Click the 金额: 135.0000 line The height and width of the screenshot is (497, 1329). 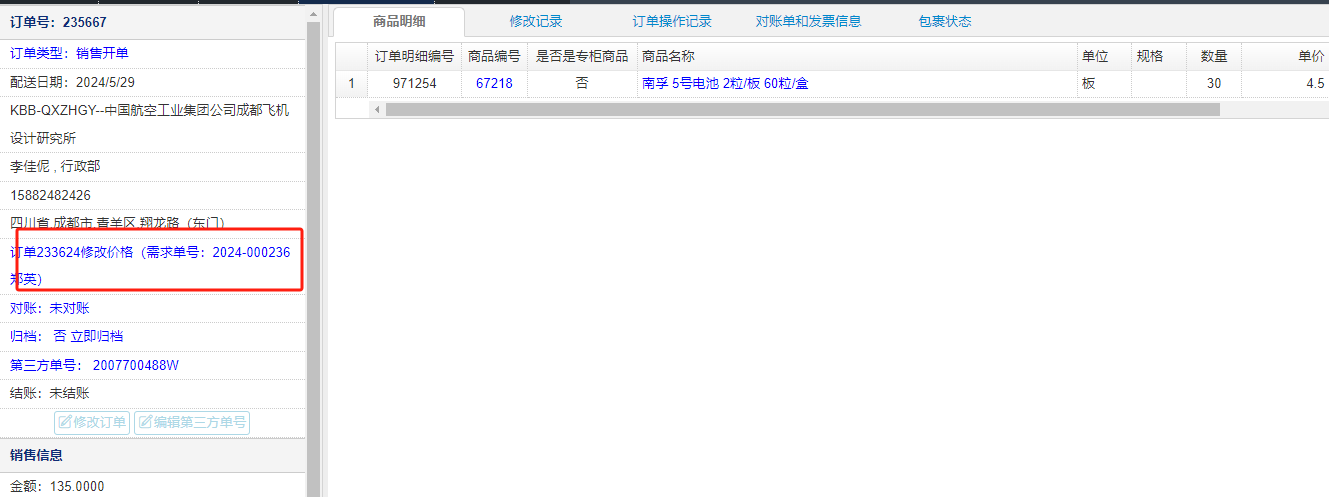pos(57,487)
